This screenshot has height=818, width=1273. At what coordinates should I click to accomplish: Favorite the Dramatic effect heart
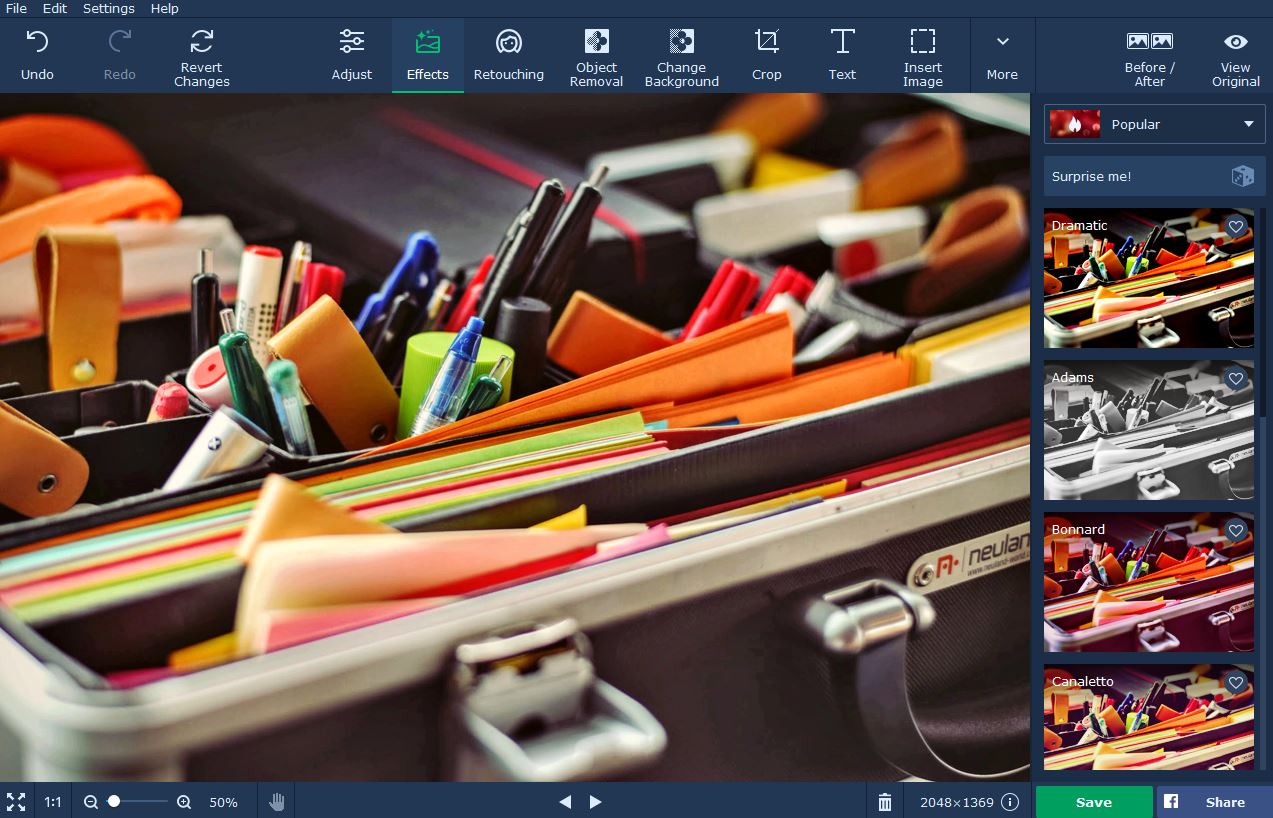coord(1236,227)
